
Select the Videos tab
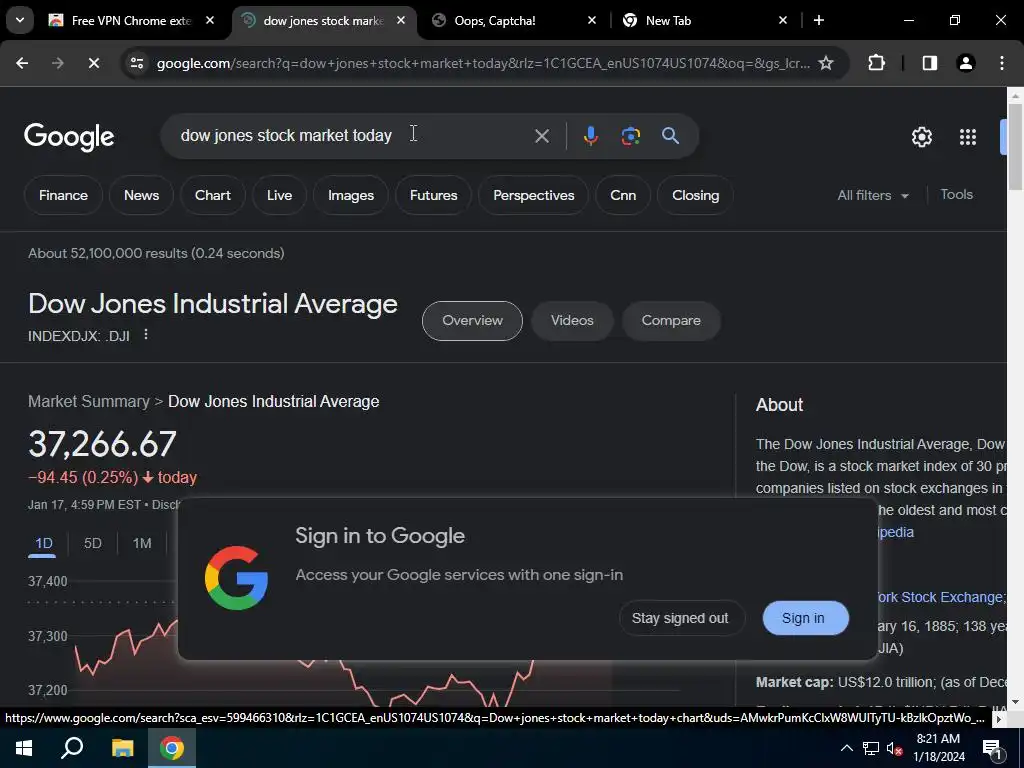coord(572,321)
